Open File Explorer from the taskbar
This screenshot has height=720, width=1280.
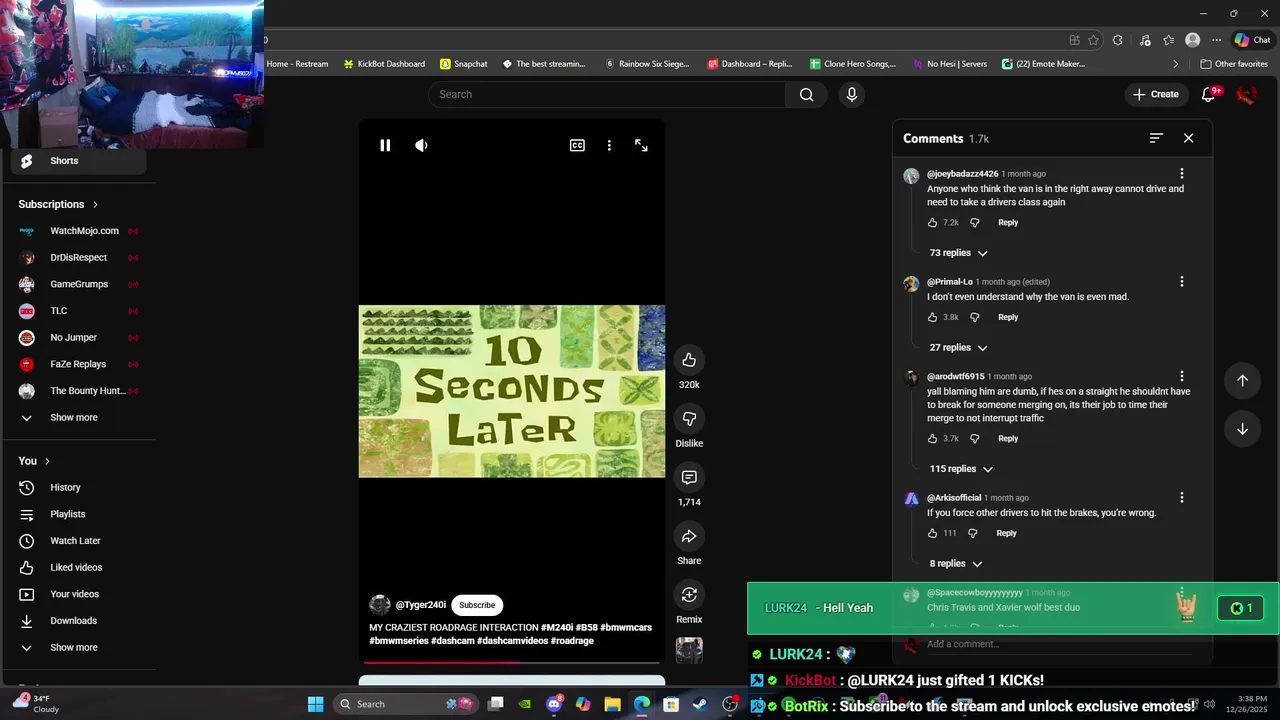tap(612, 704)
